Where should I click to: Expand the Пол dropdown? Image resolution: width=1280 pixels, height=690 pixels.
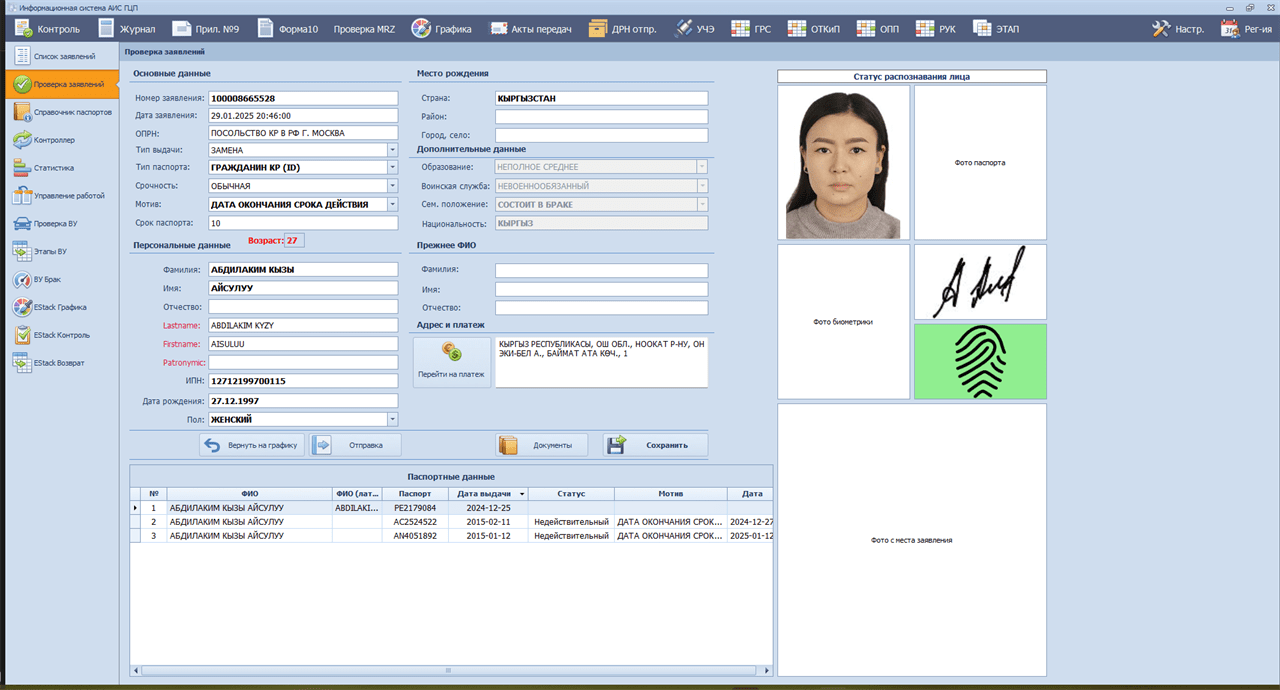tap(392, 420)
